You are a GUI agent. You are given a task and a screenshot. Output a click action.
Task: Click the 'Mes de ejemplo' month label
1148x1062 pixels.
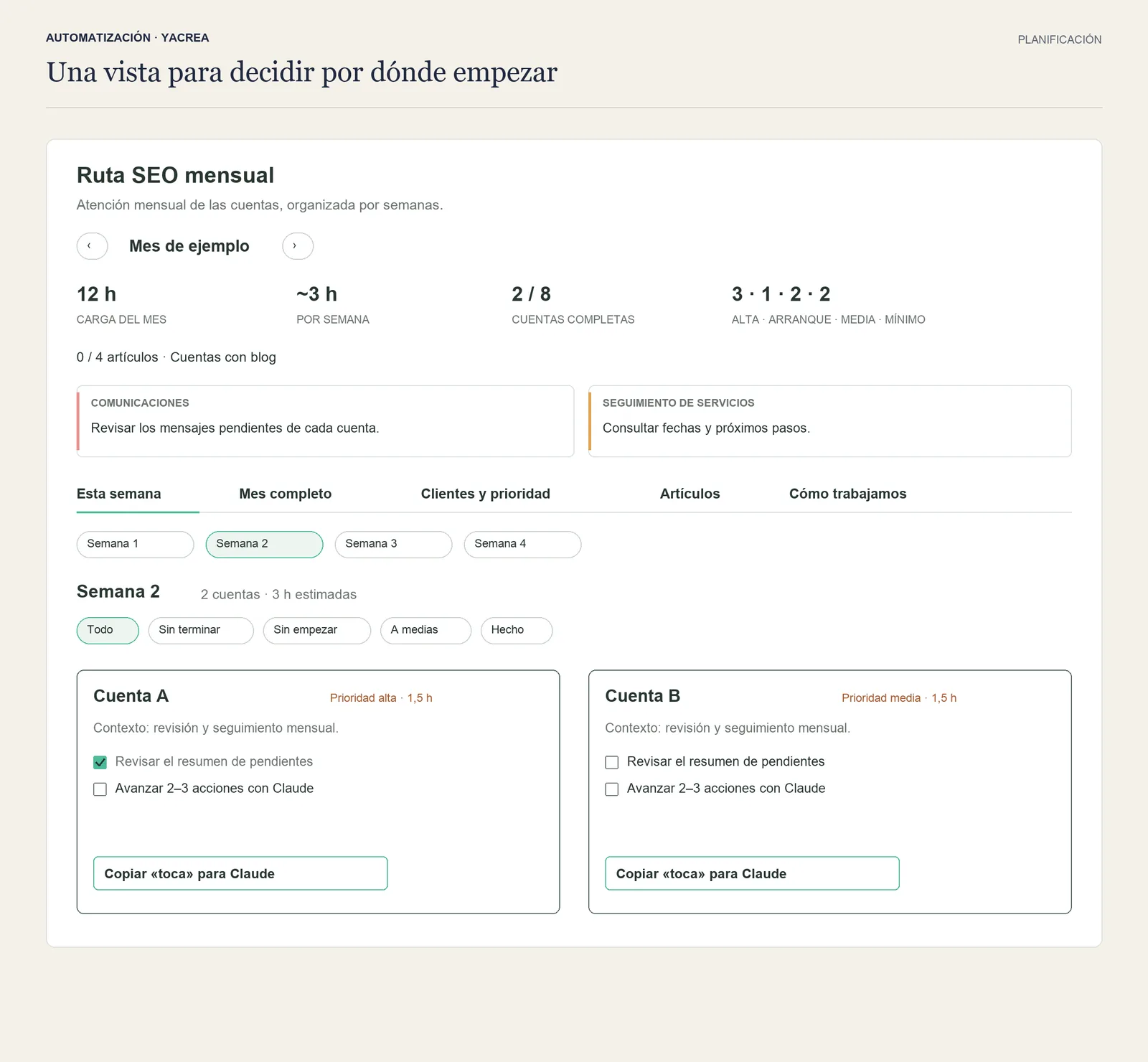click(x=189, y=246)
